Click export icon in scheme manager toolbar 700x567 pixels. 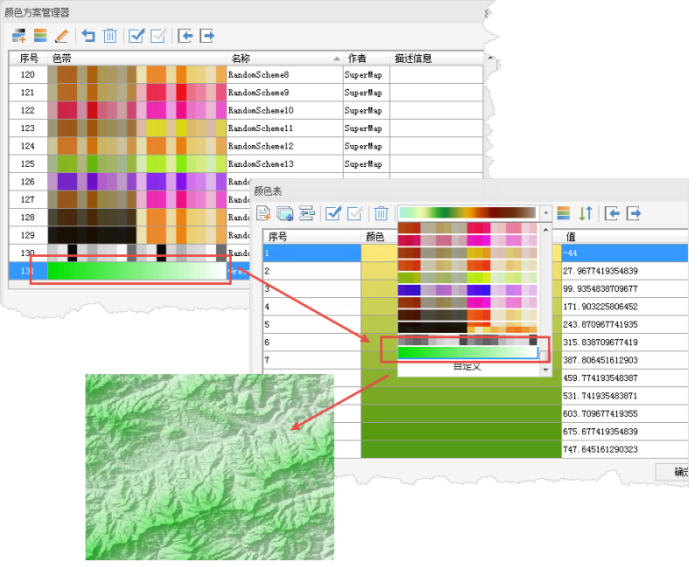point(207,36)
